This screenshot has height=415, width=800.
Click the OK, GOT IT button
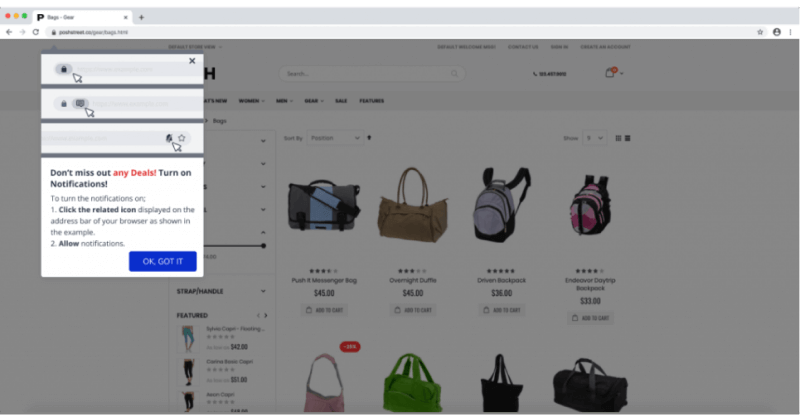coord(162,261)
